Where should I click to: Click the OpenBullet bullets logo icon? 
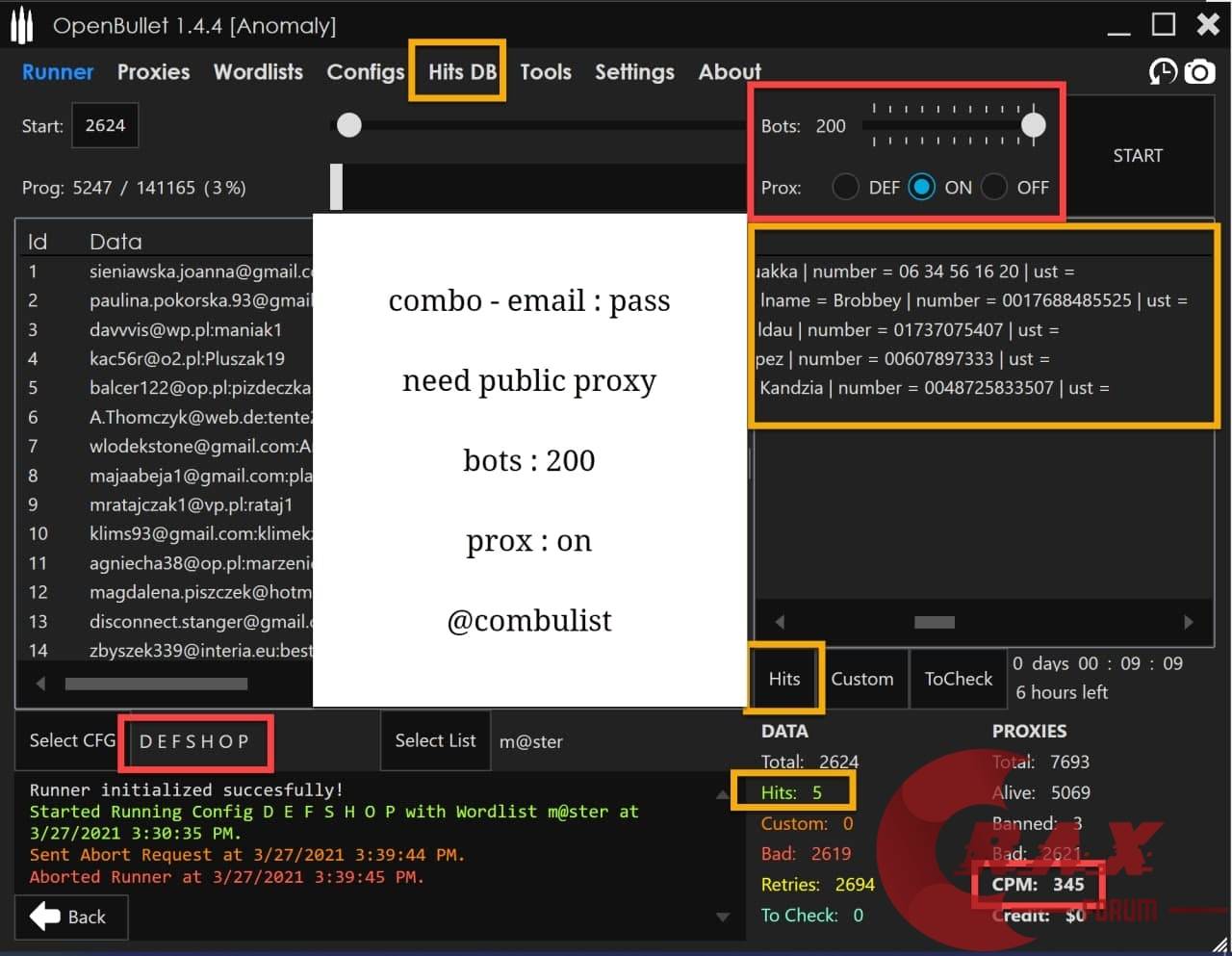21,26
